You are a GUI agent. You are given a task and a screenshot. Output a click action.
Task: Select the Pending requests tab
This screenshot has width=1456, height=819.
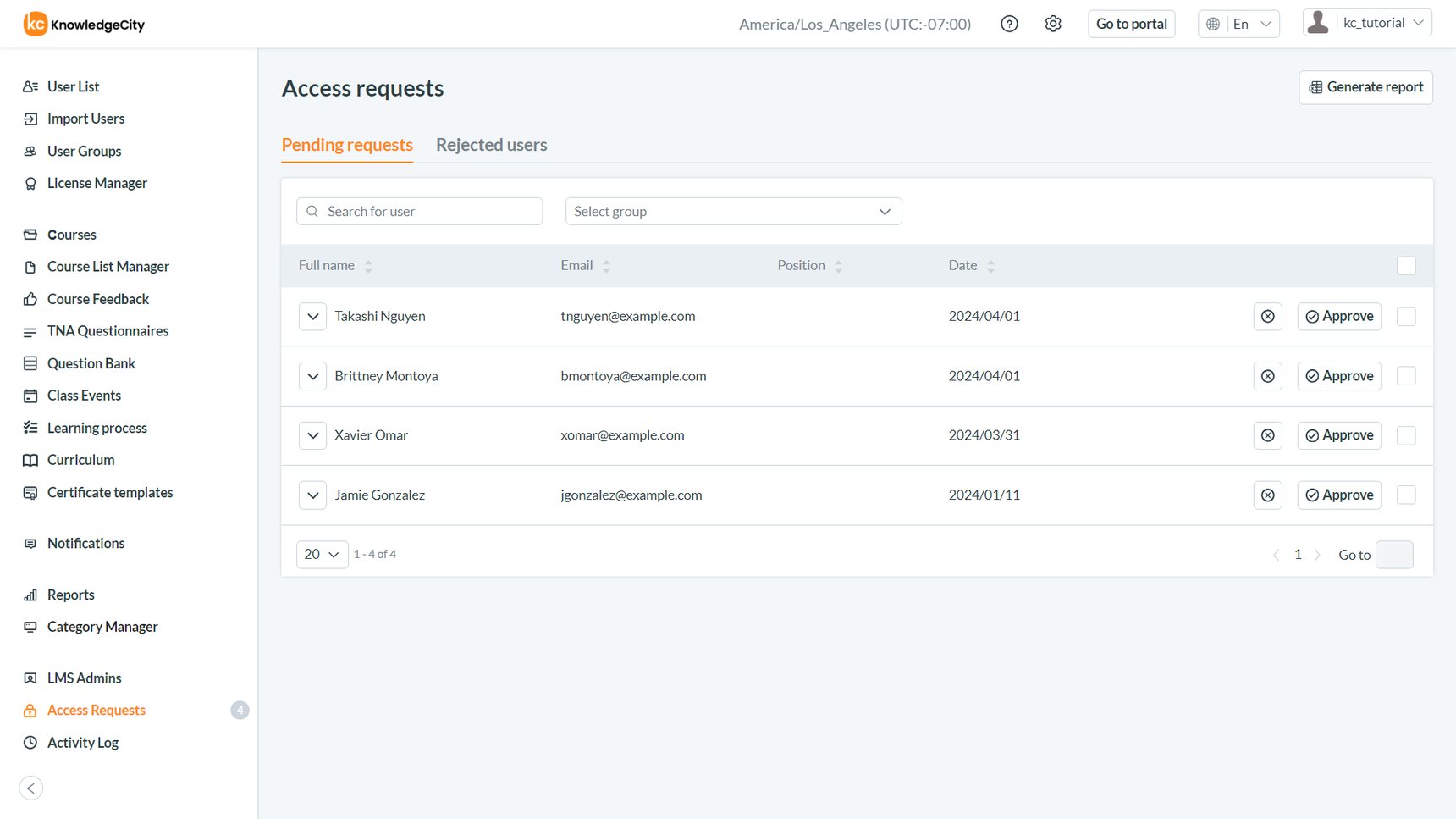coord(347,145)
